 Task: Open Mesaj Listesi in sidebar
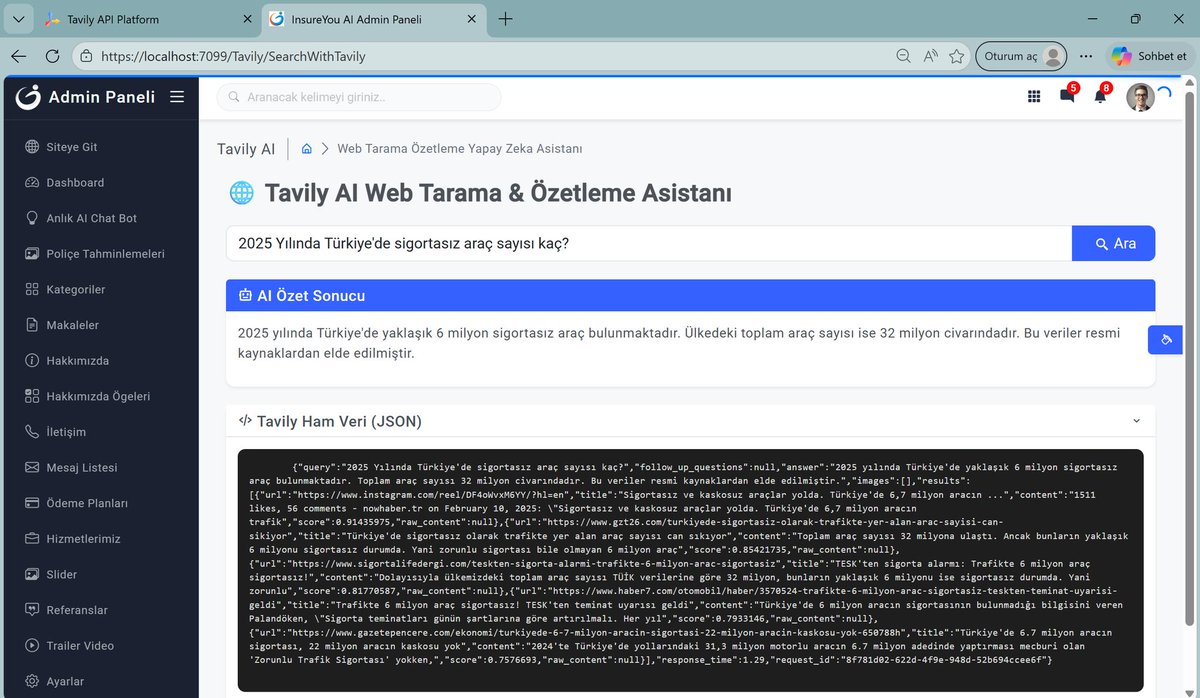click(82, 468)
